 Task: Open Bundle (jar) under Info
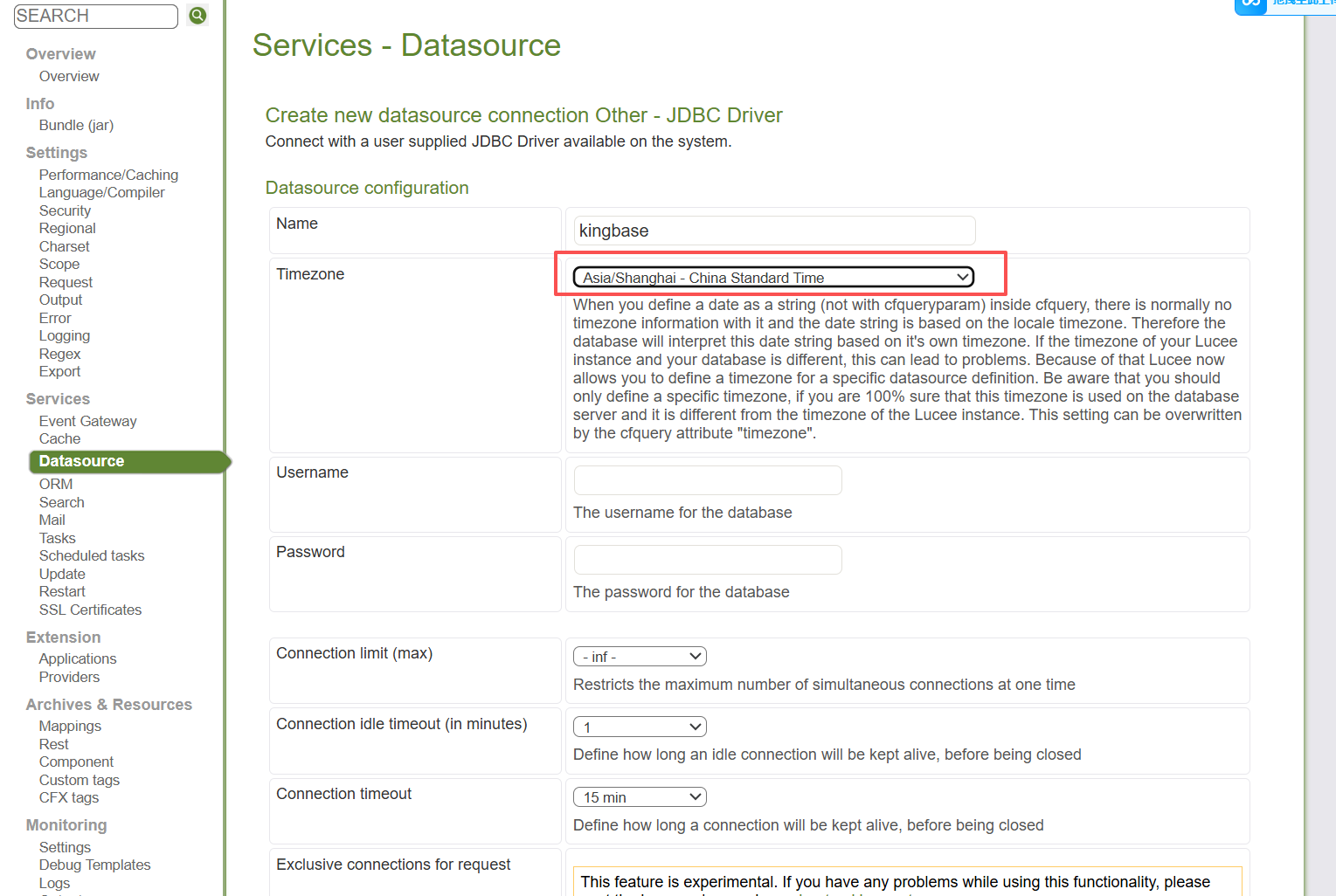click(x=76, y=126)
